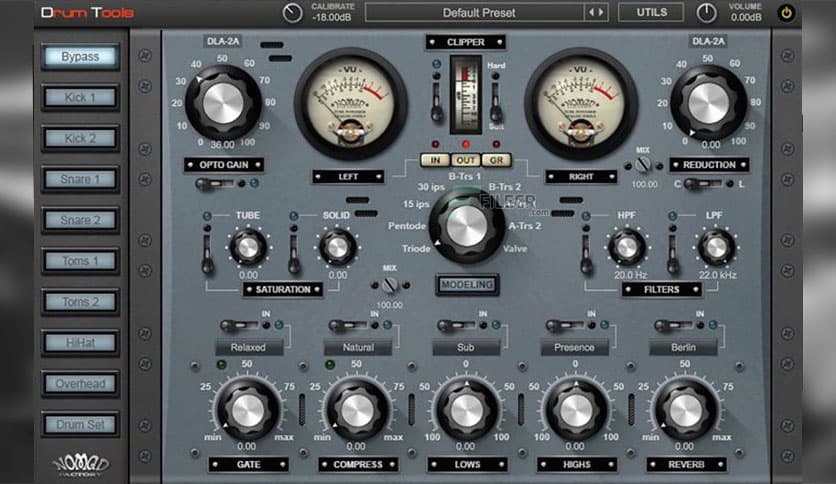Screen dimensions: 836x484
Task: Select the Snare 2 preset
Action: (80, 220)
